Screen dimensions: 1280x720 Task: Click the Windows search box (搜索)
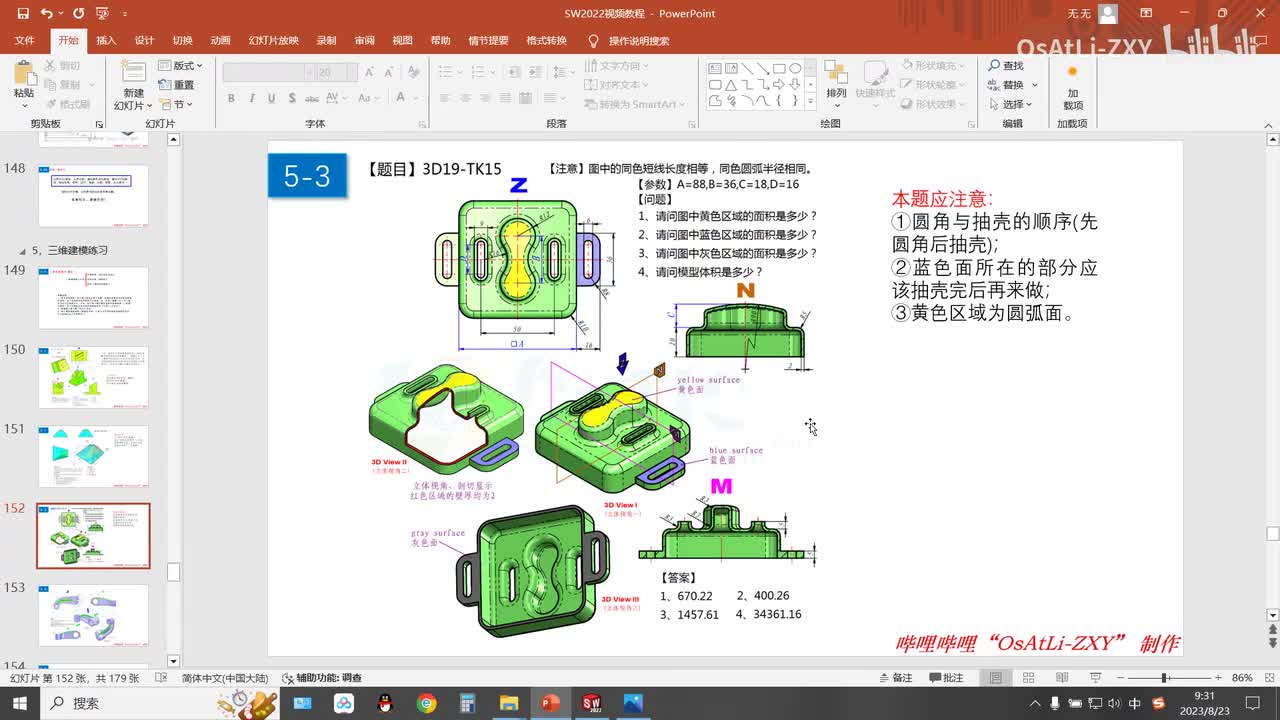pyautogui.click(x=160, y=703)
